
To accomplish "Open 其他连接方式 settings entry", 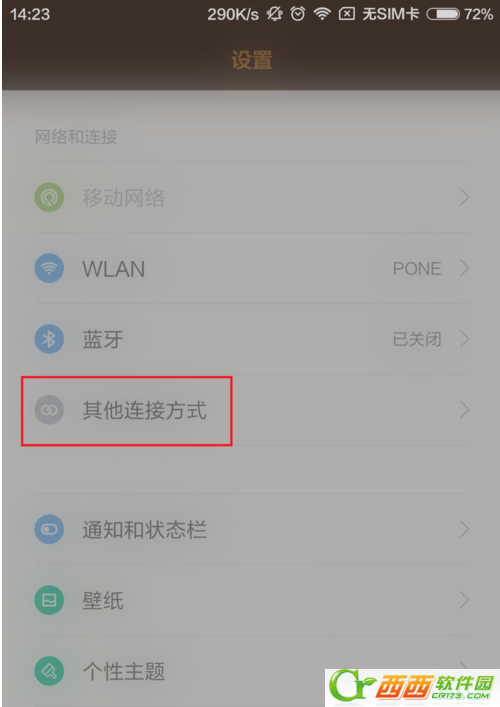I will [x=252, y=410].
